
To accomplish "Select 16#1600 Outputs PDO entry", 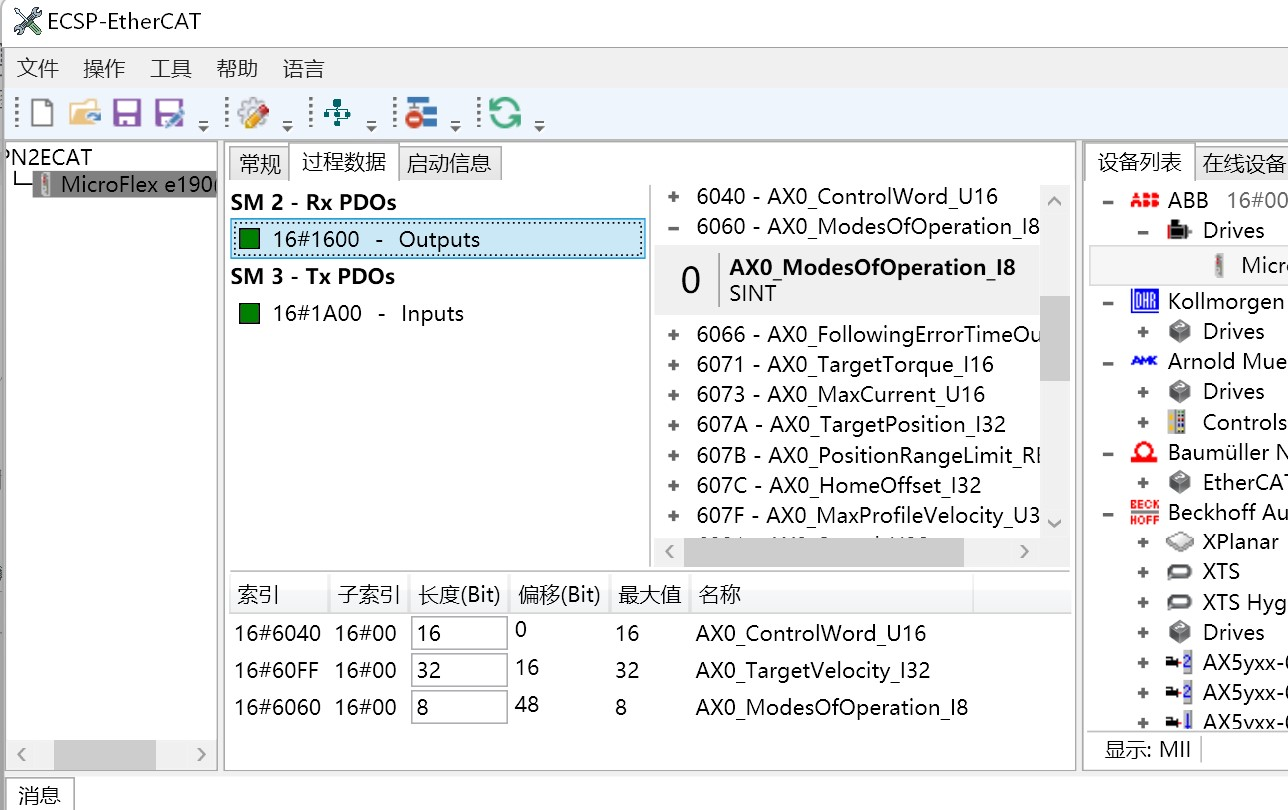I will 438,239.
